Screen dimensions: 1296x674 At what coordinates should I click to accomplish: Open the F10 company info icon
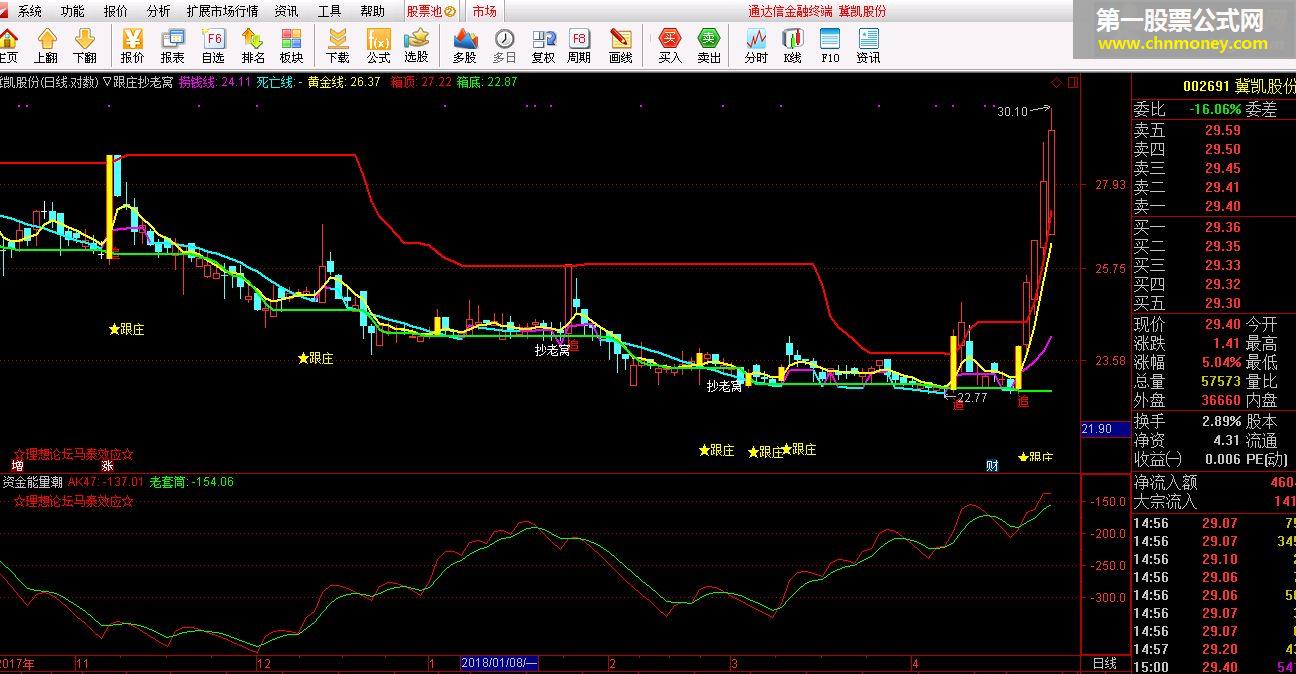(x=830, y=45)
